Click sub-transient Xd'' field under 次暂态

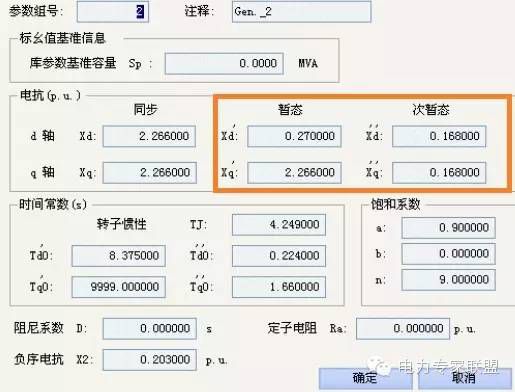click(x=439, y=136)
